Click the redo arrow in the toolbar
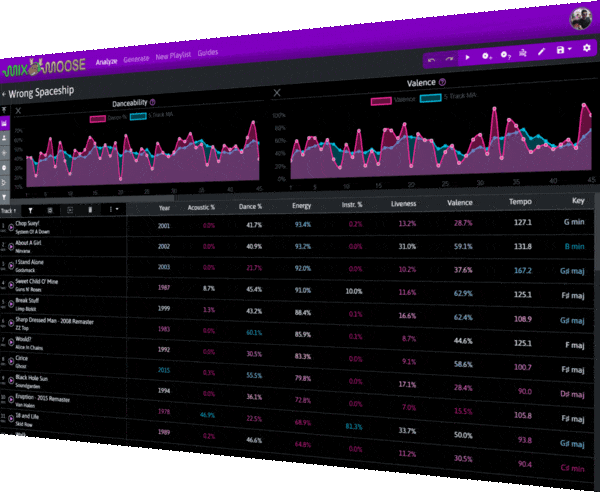The height and width of the screenshot is (493, 600). (x=449, y=59)
